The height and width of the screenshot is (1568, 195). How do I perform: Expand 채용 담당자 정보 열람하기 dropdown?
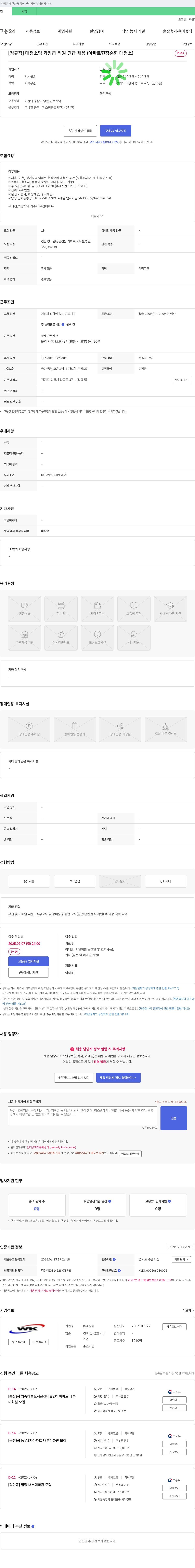pos(118,1077)
